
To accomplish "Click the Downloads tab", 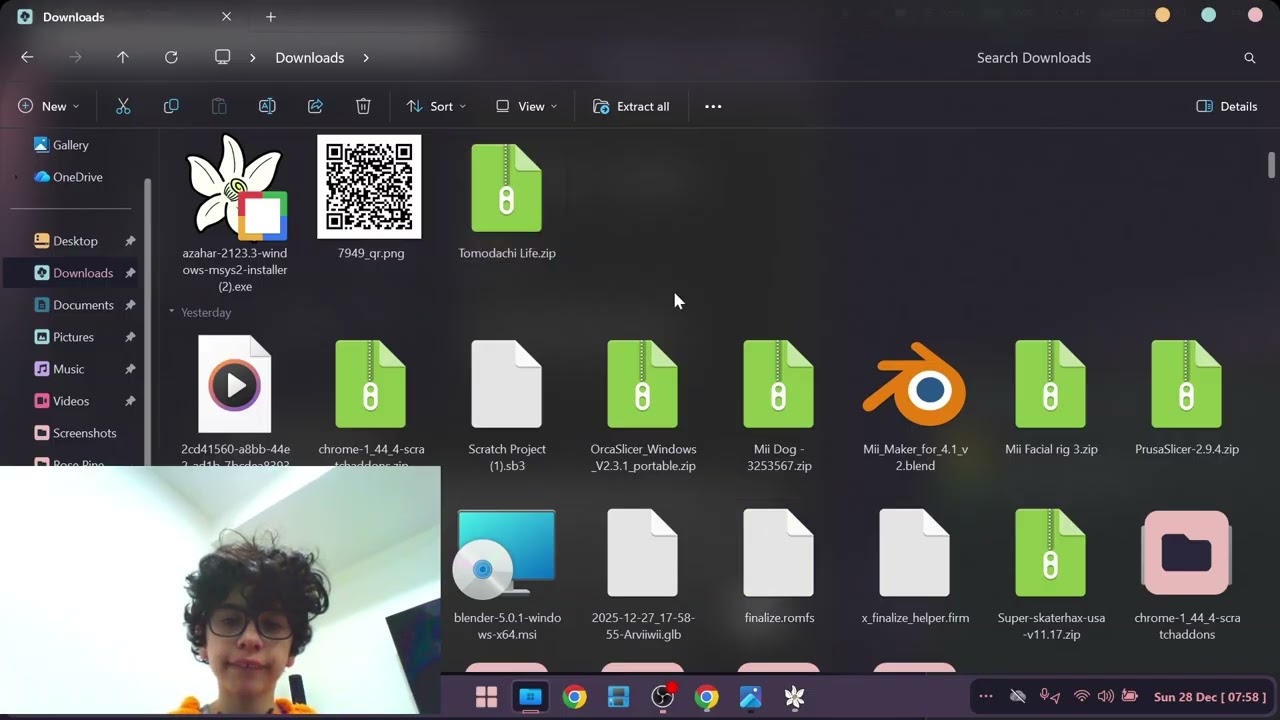I will pos(125,17).
